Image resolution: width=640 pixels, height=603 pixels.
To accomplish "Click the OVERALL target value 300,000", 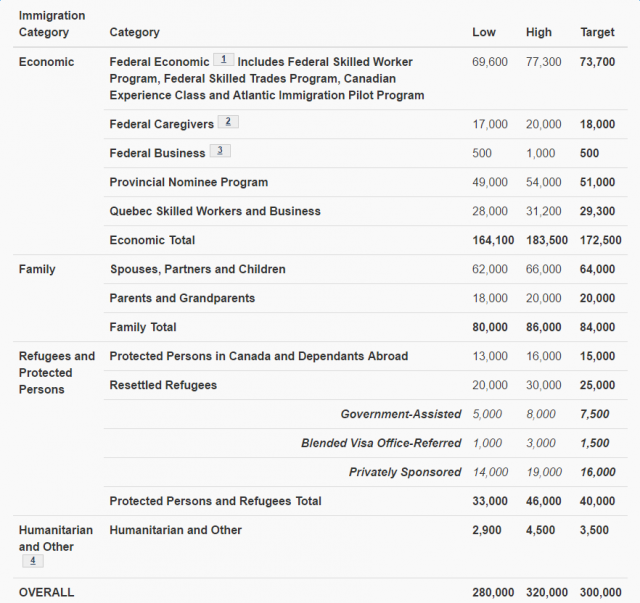I will tap(598, 592).
